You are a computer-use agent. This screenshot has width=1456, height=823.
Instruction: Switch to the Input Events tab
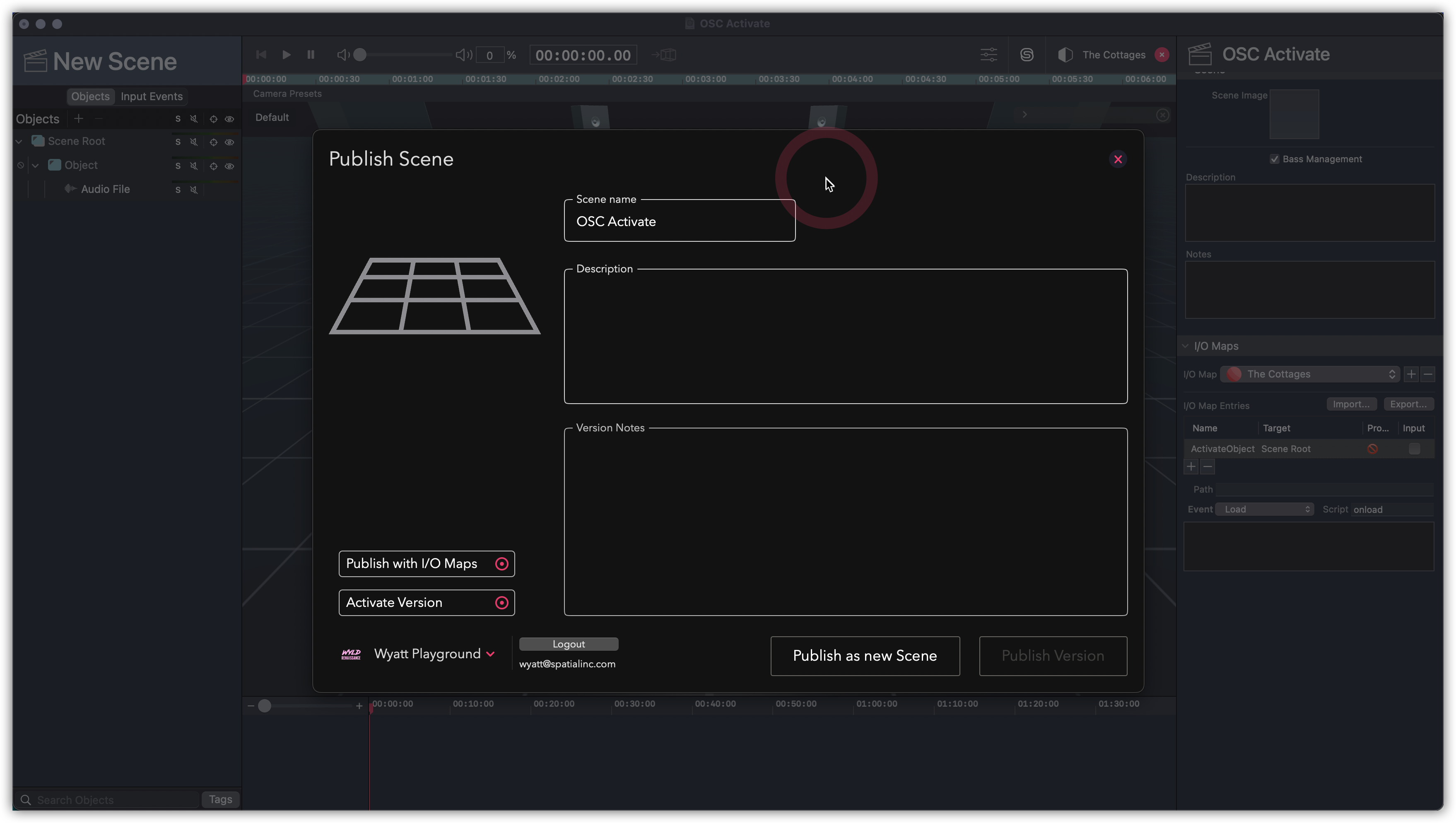[152, 96]
